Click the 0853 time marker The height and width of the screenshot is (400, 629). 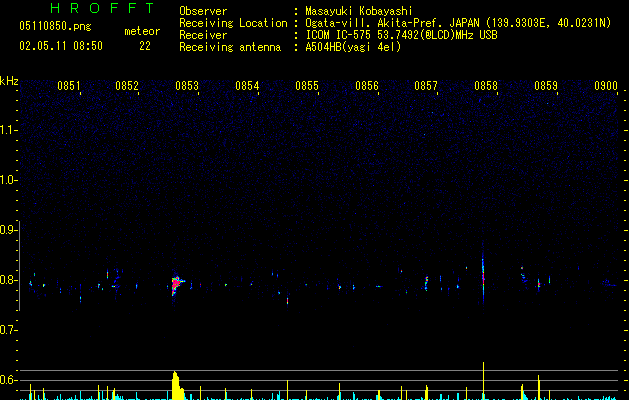tap(187, 86)
